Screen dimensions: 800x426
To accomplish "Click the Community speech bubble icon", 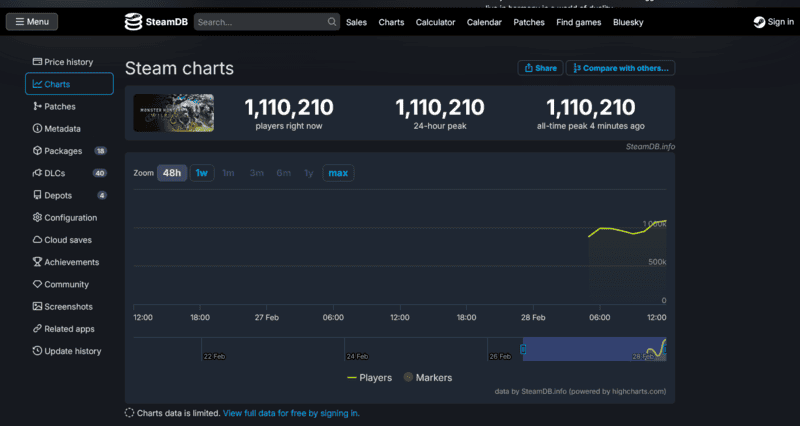I will [x=37, y=284].
